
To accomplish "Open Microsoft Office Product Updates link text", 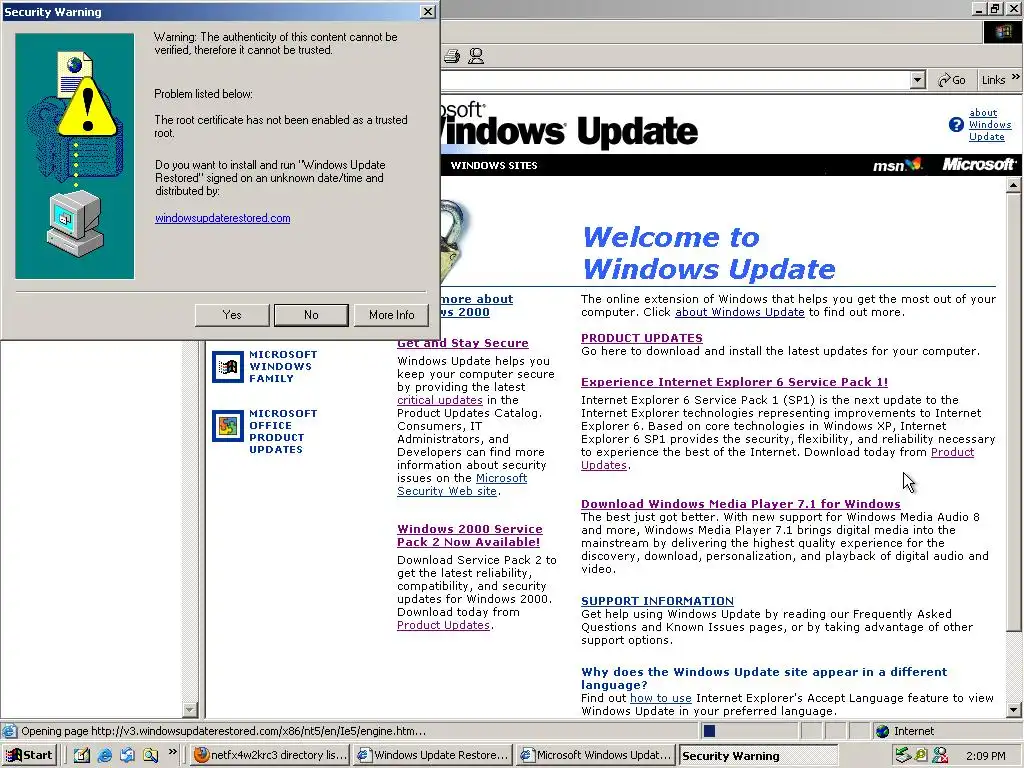I will pyautogui.click(x=283, y=432).
